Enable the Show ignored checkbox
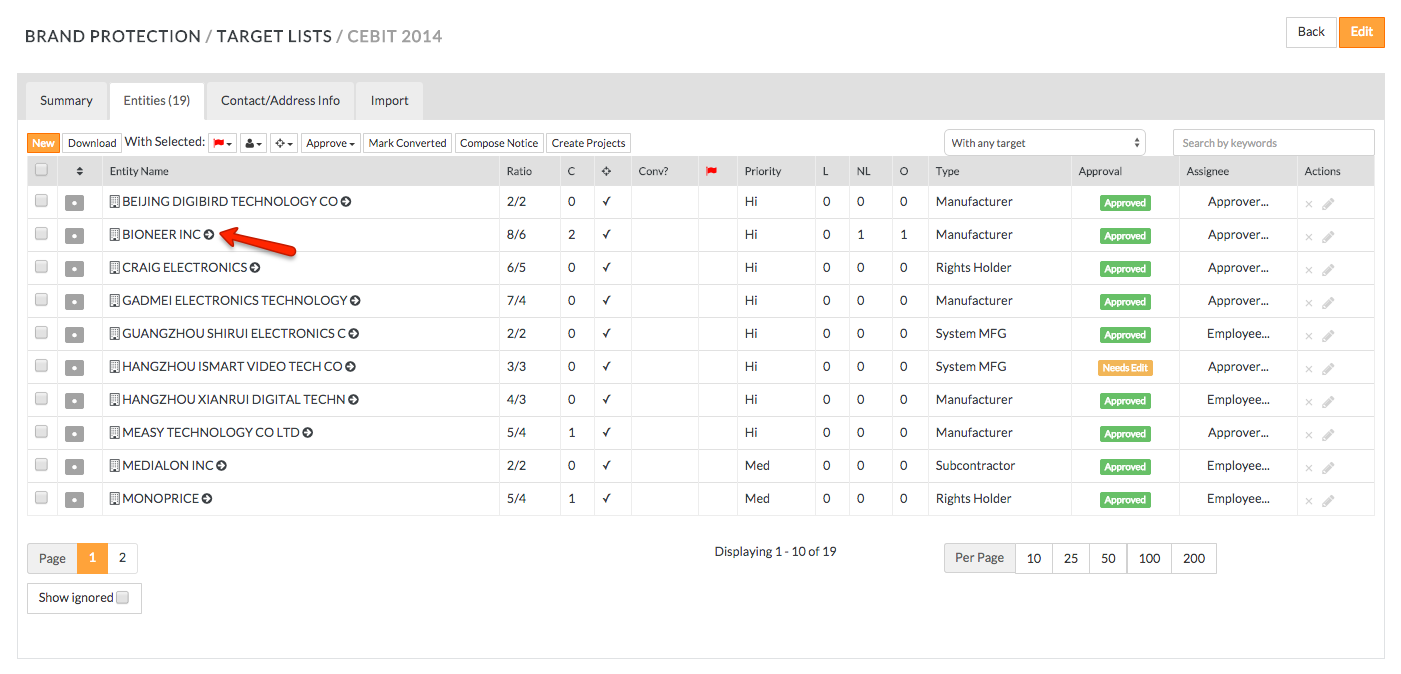Screen dimensions: 1401x674 [x=122, y=597]
